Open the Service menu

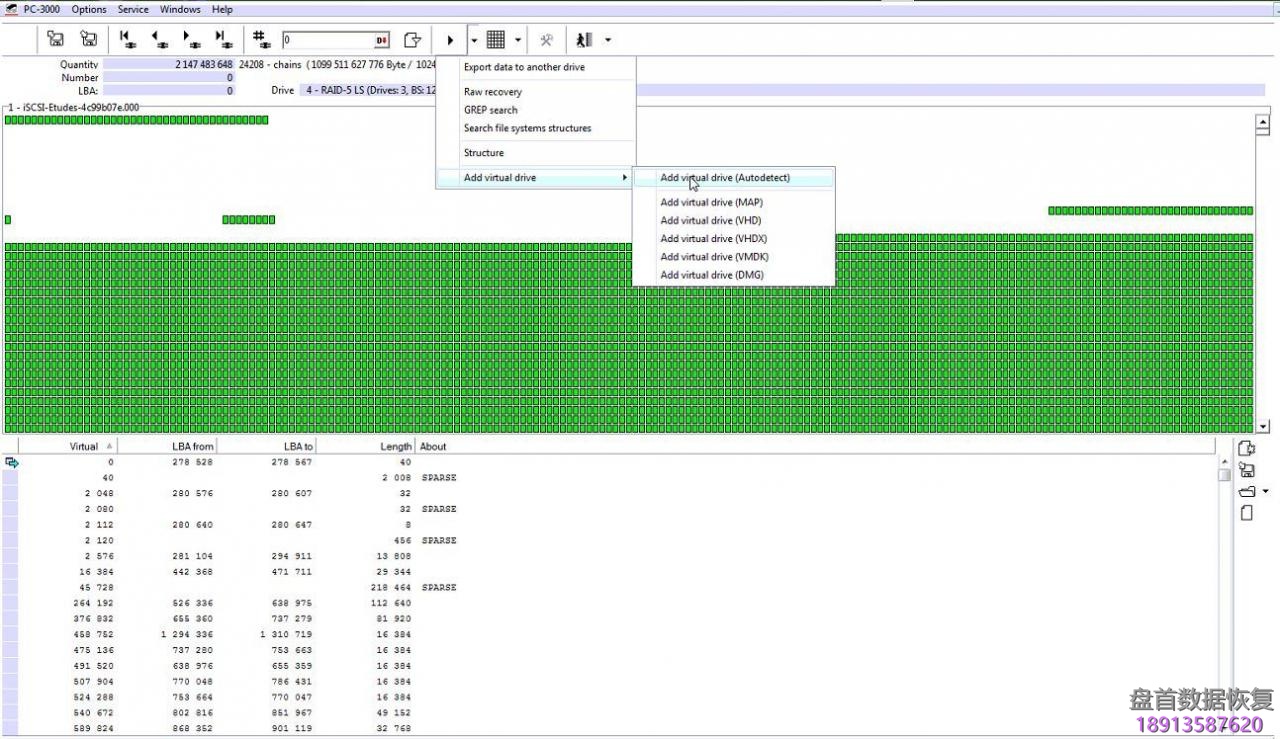(x=133, y=9)
